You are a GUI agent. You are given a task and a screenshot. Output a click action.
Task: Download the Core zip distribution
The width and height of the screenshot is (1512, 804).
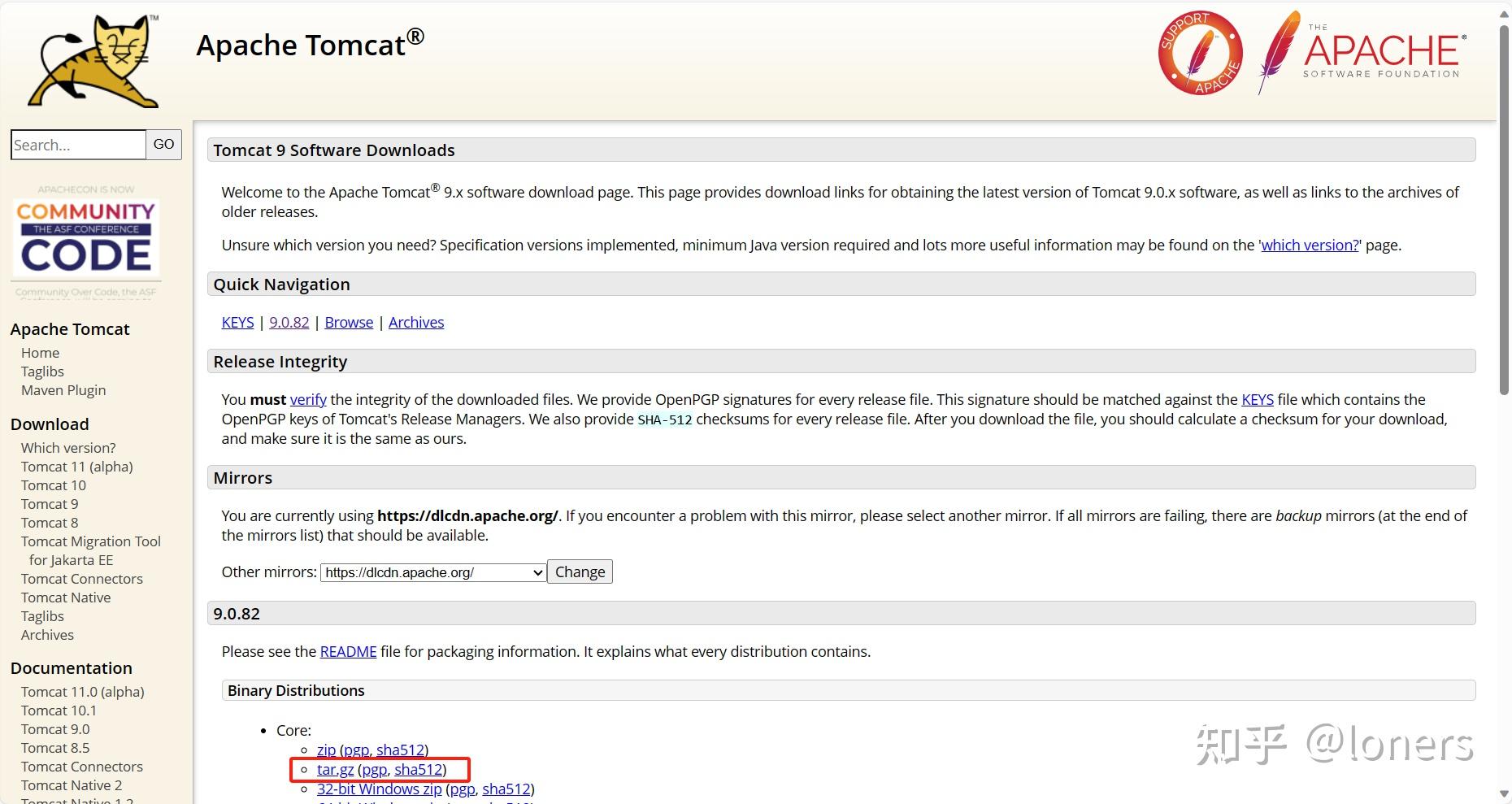click(326, 750)
